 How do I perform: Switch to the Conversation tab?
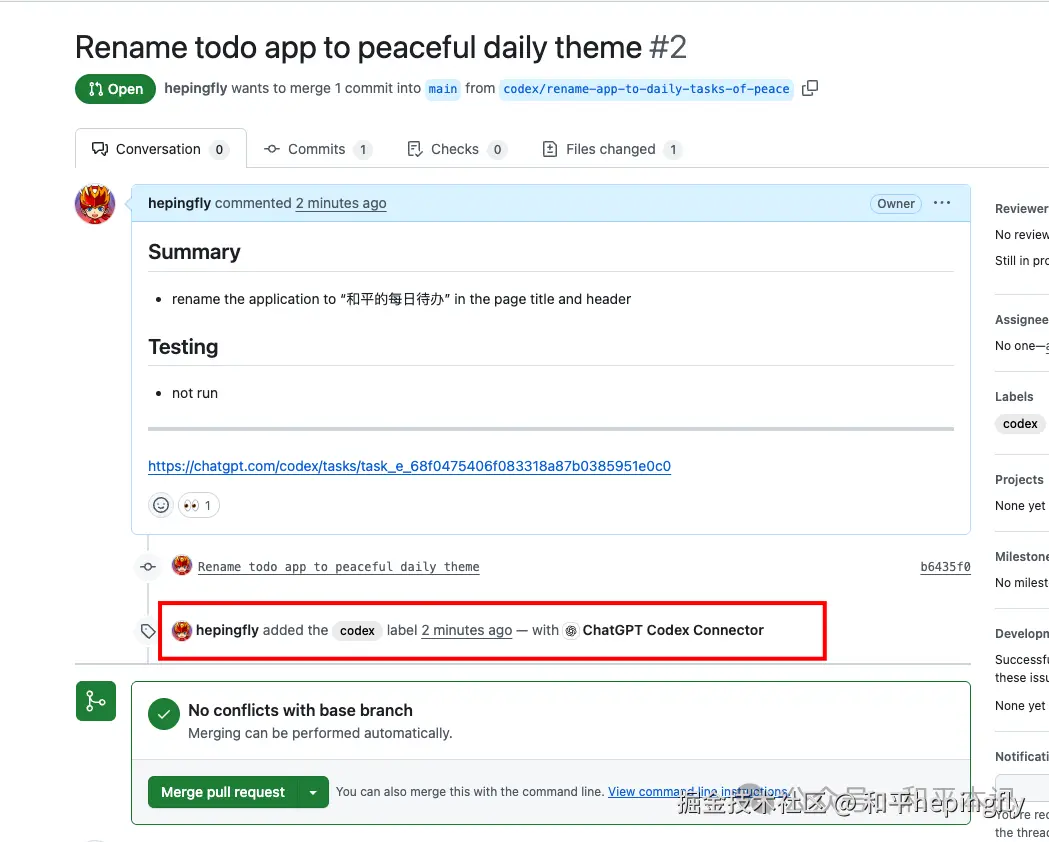point(161,149)
